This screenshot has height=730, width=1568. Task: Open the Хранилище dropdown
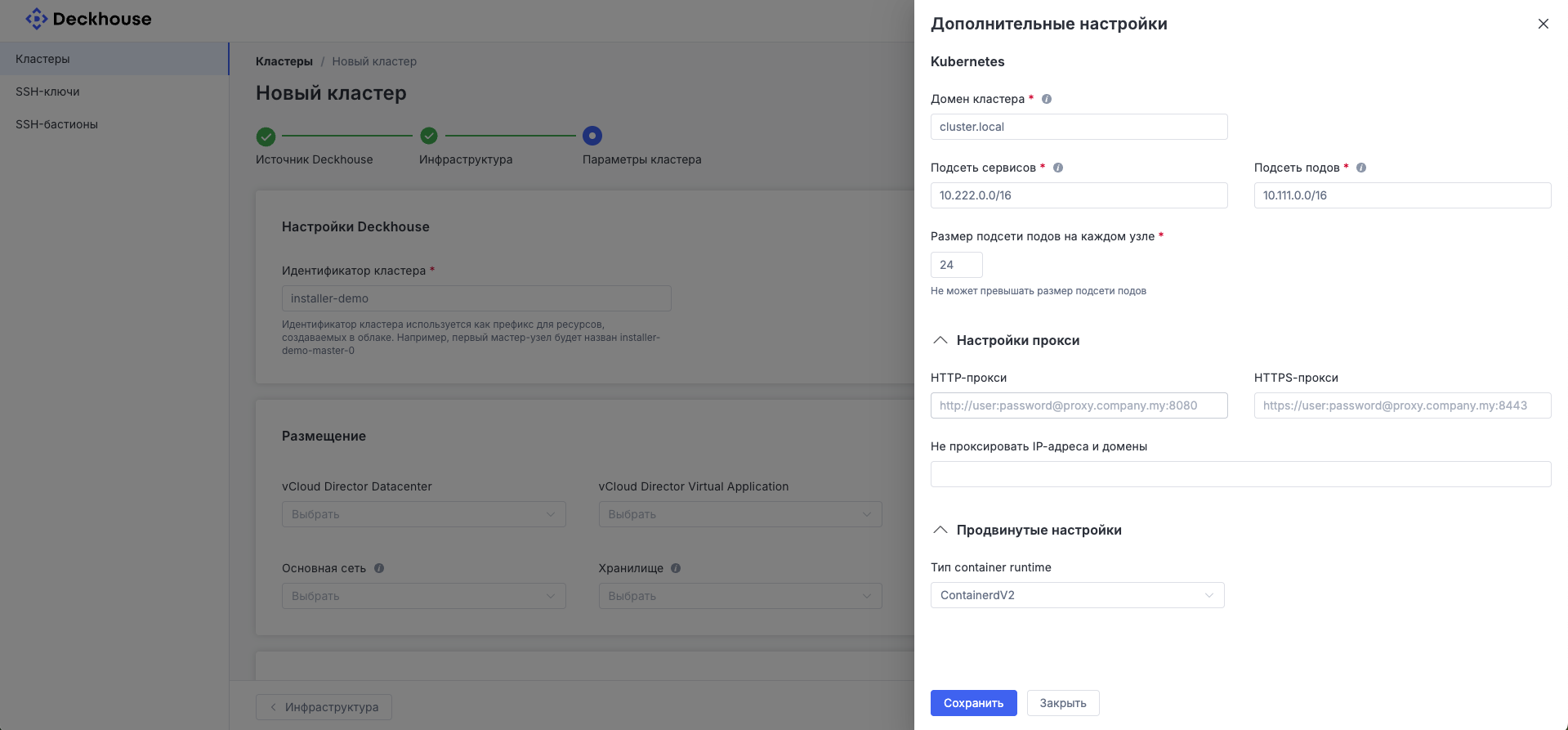(740, 596)
